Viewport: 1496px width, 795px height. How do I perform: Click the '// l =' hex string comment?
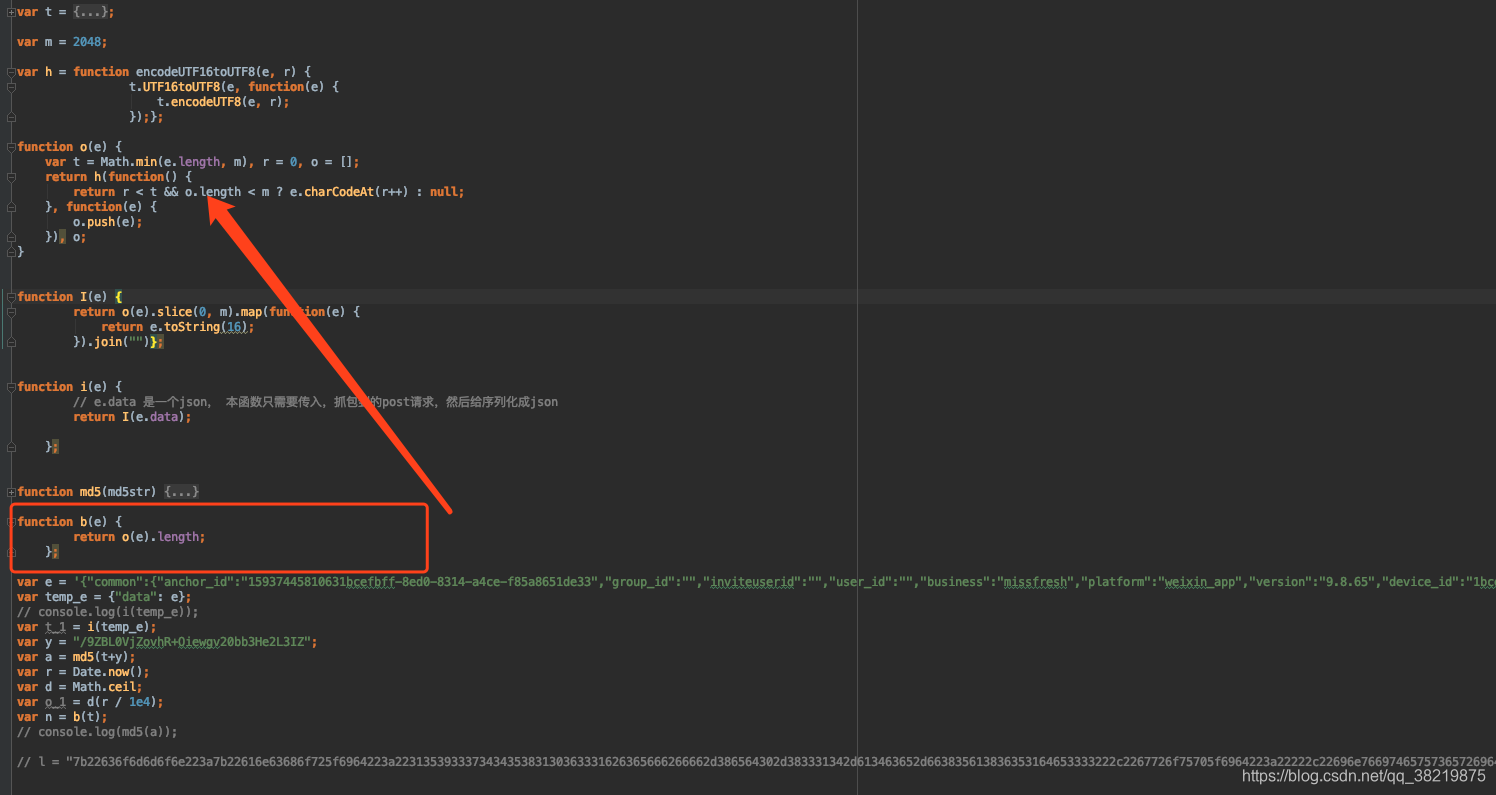click(756, 762)
